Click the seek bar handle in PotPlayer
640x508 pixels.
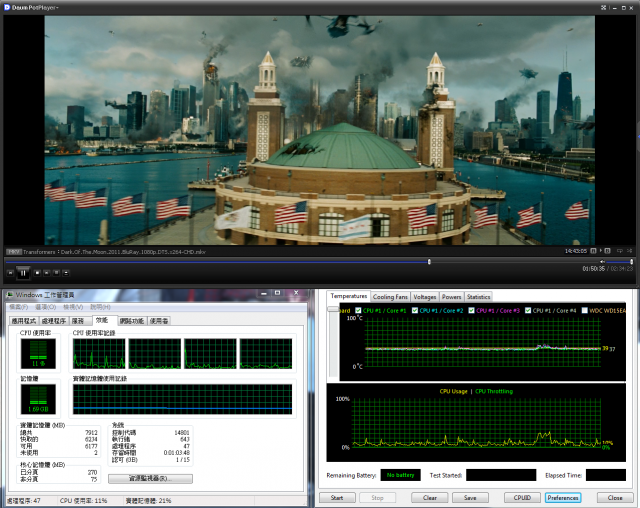click(x=429, y=262)
